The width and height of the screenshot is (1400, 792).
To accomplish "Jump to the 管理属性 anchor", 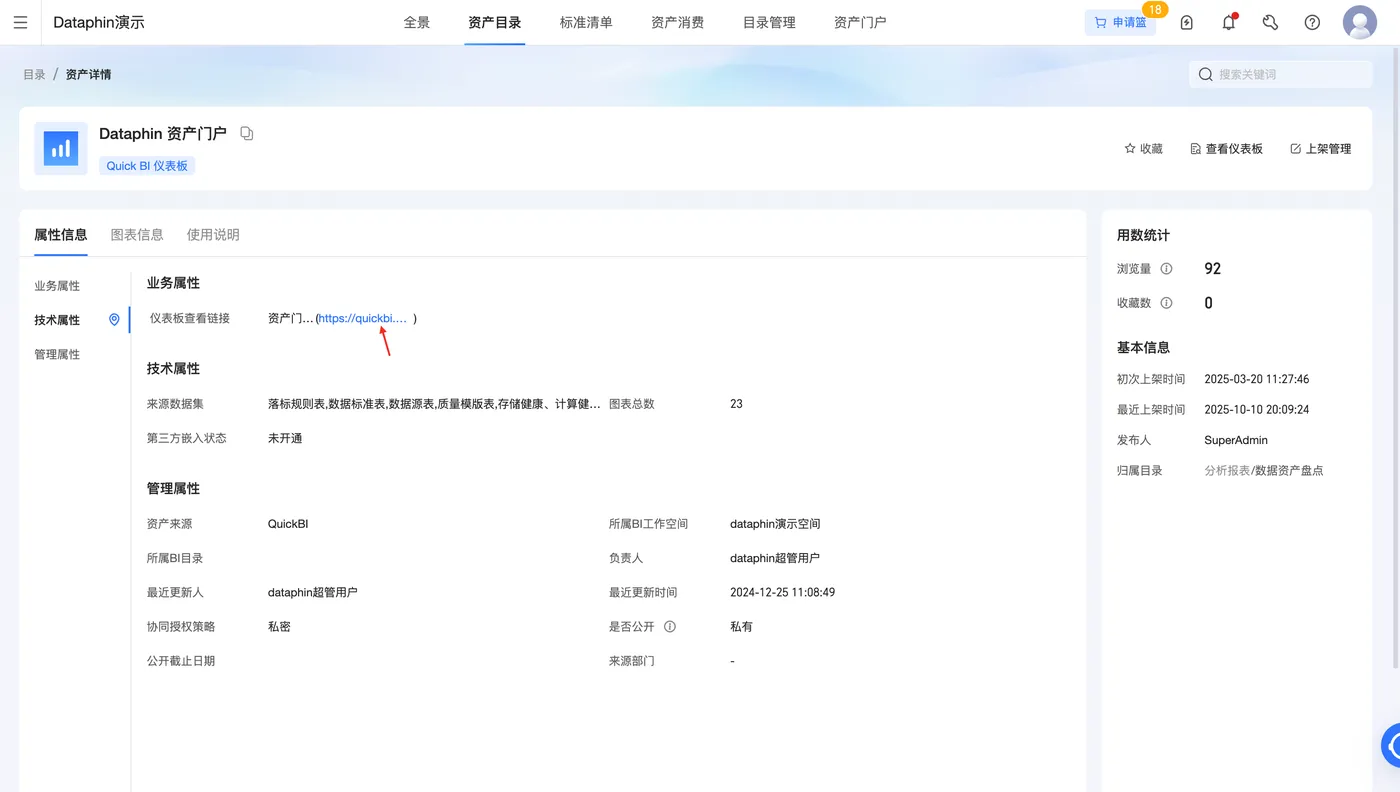I will coord(57,355).
